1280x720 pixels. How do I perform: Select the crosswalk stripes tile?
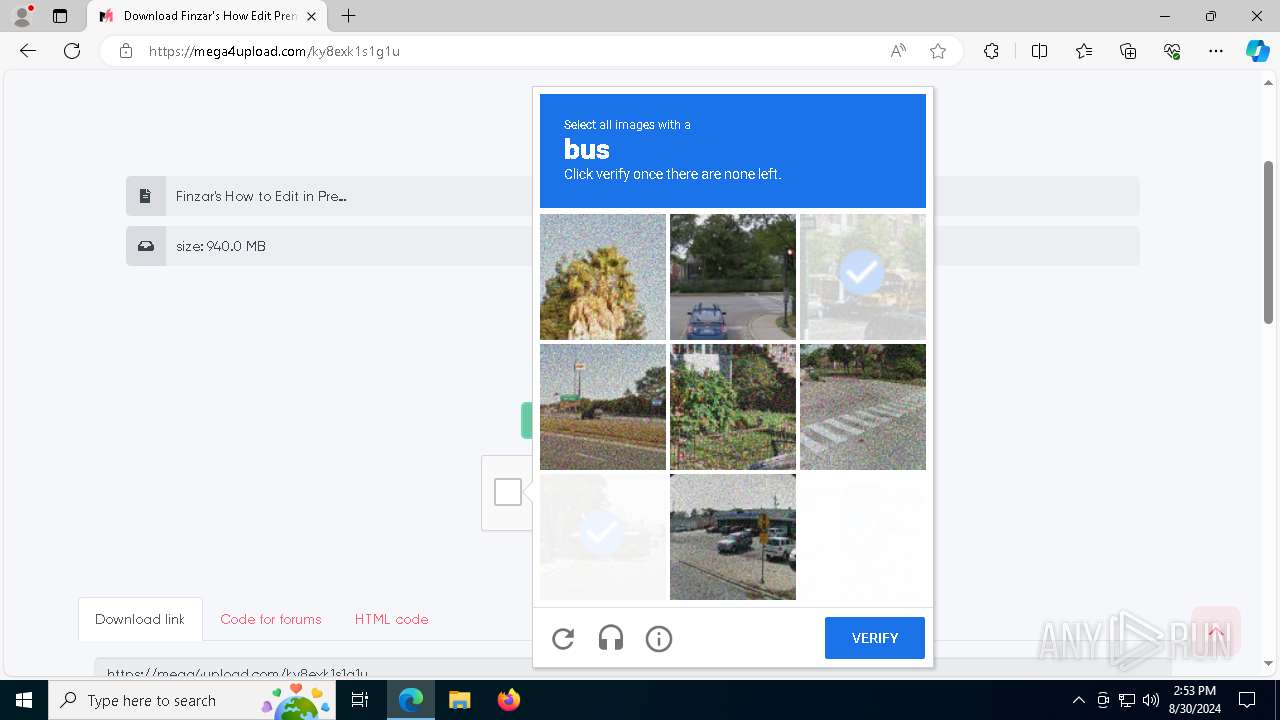(863, 407)
